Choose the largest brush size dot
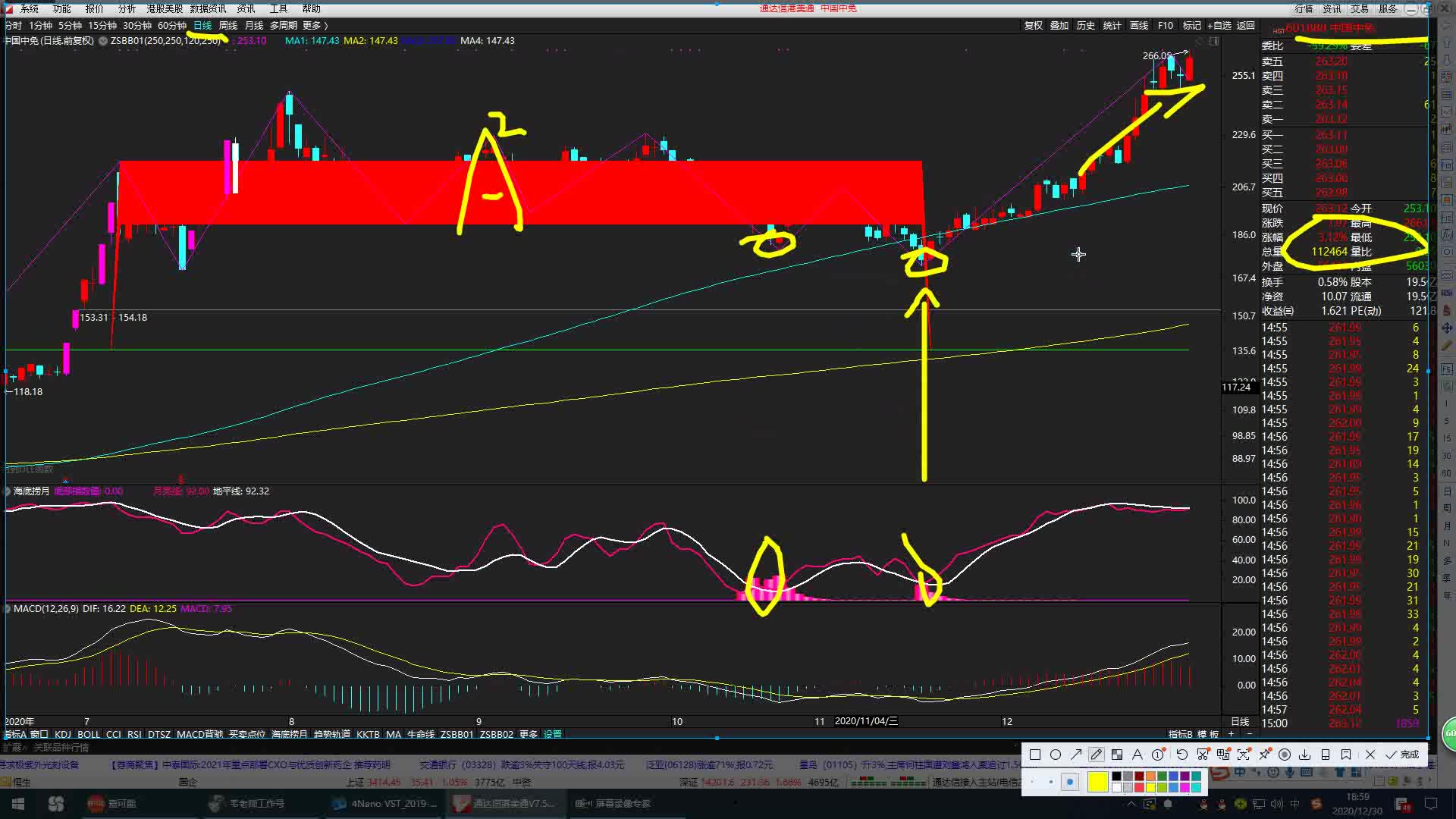The image size is (1456, 819). point(1070,782)
